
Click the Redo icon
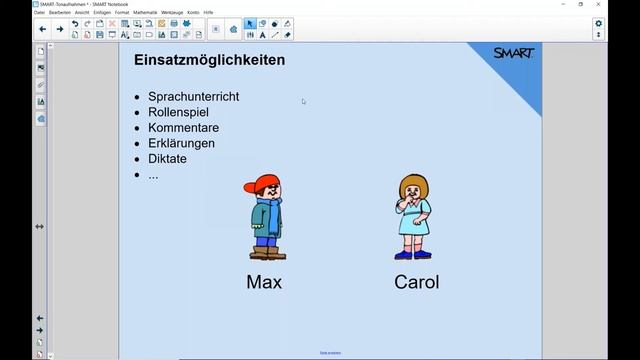87,24
